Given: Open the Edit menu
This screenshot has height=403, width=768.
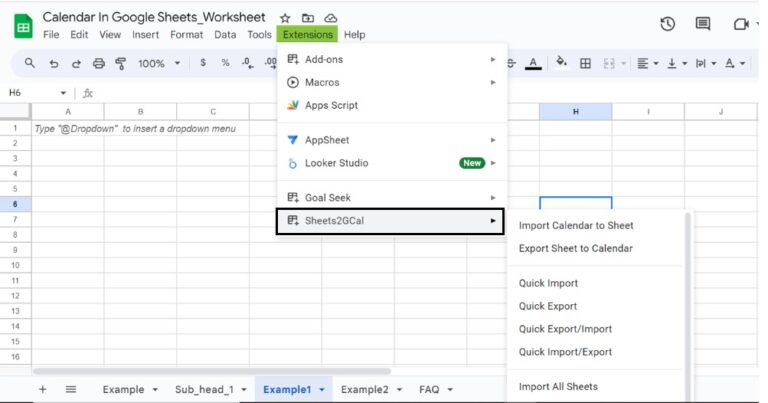Looking at the screenshot, I should (x=79, y=35).
